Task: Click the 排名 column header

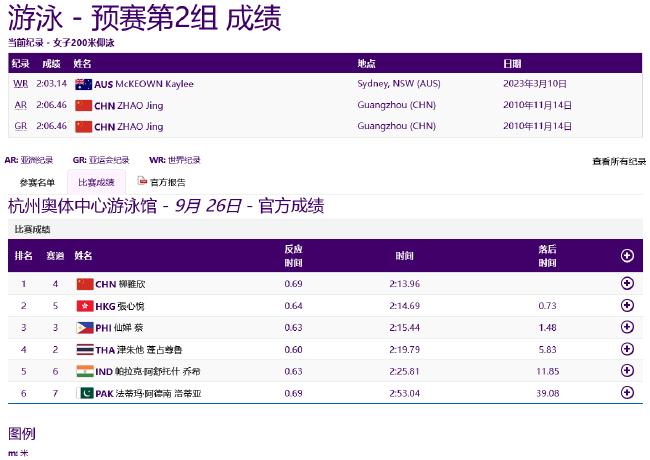Action: tap(24, 256)
